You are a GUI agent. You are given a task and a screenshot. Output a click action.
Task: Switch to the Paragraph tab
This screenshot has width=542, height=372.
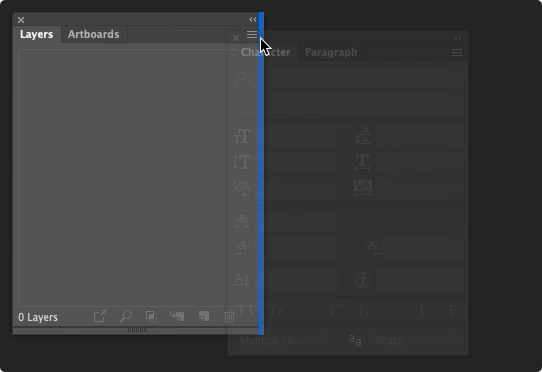[x=331, y=53]
